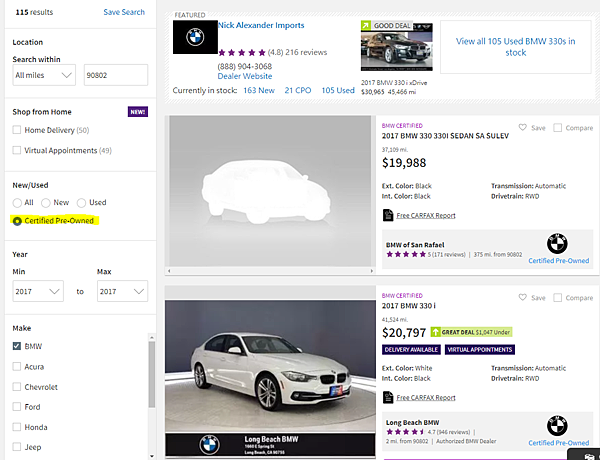Click View all 105 Used BMW 330s button

click(515, 47)
